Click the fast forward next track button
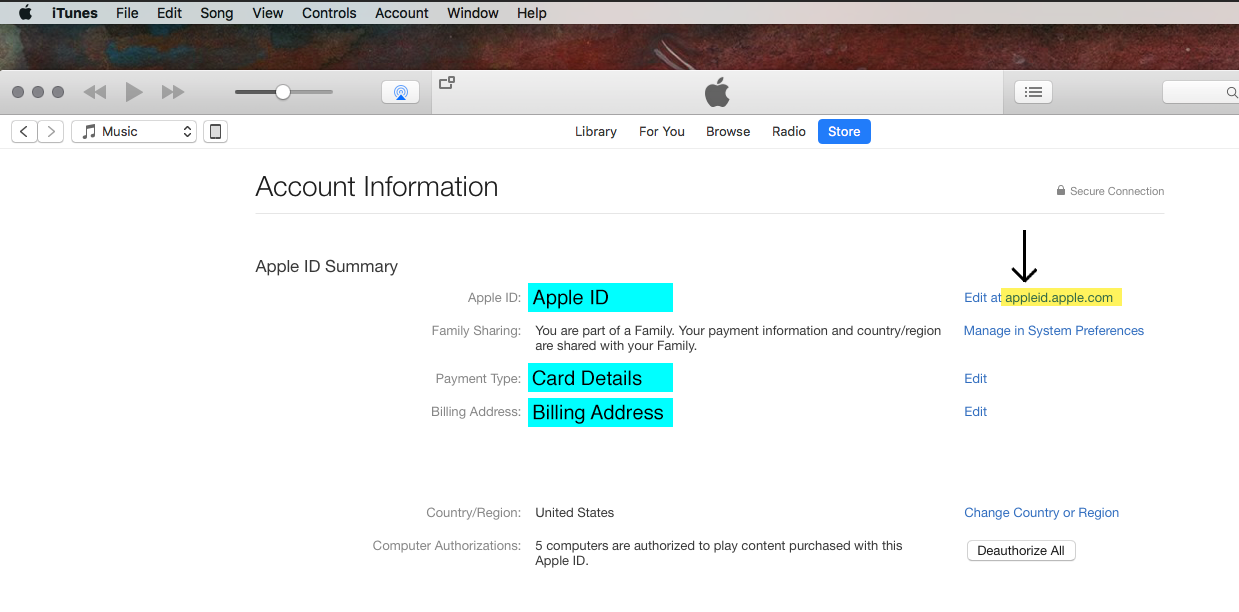 (173, 92)
